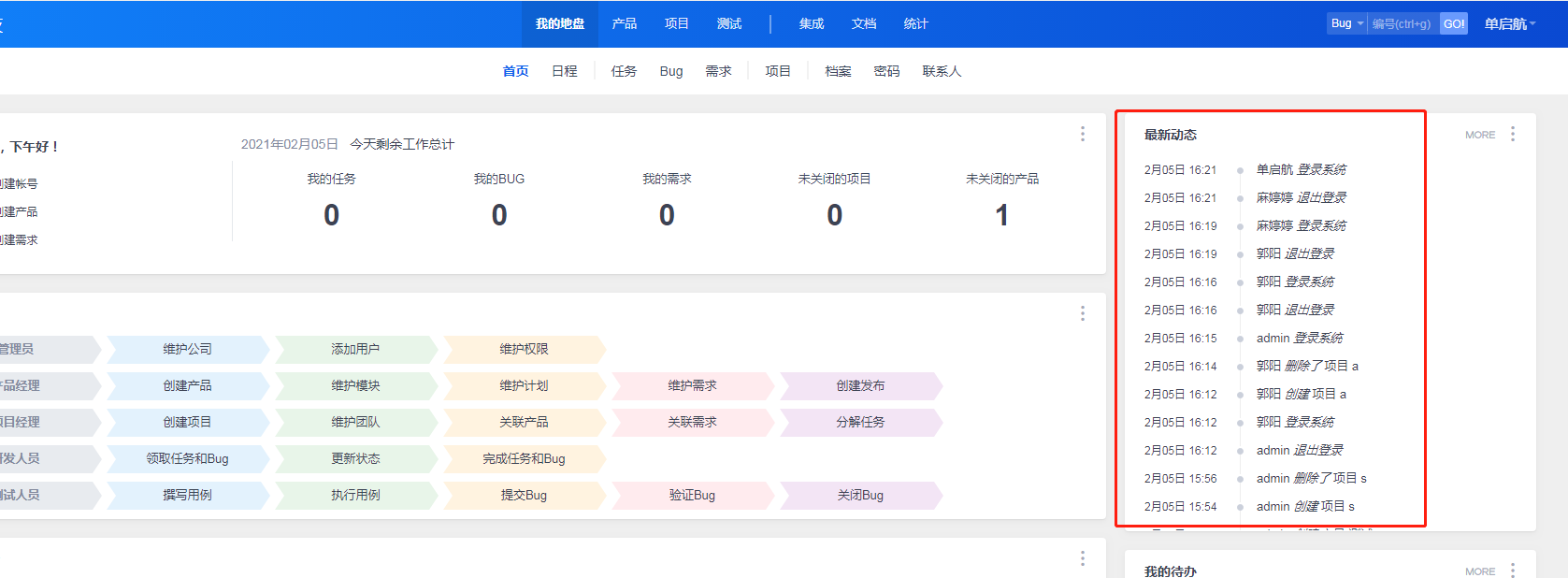Click the 麻婷婷 登录系统 activity entry
The image size is (1568, 578).
1302,225
